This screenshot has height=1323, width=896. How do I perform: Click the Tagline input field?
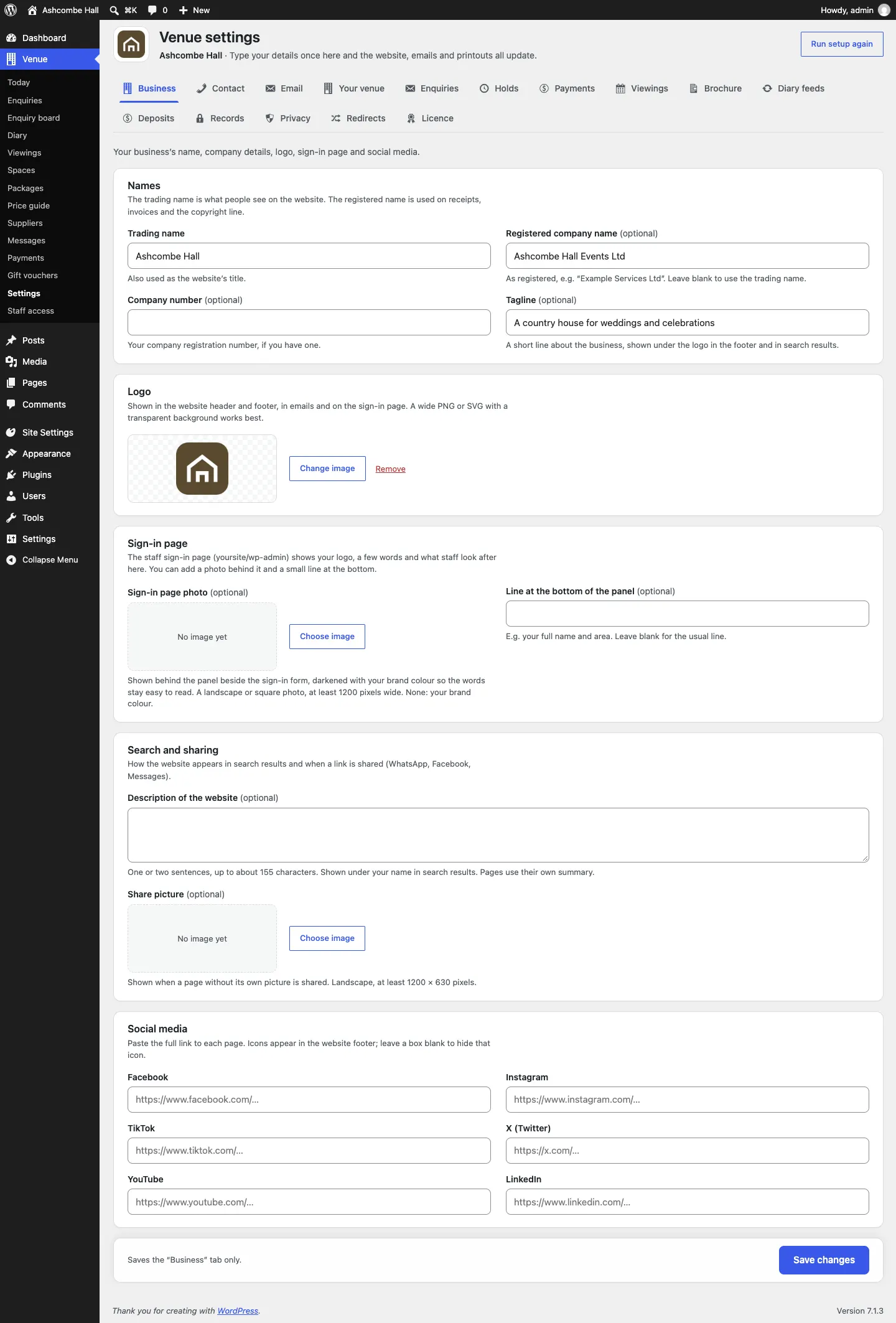click(x=687, y=322)
